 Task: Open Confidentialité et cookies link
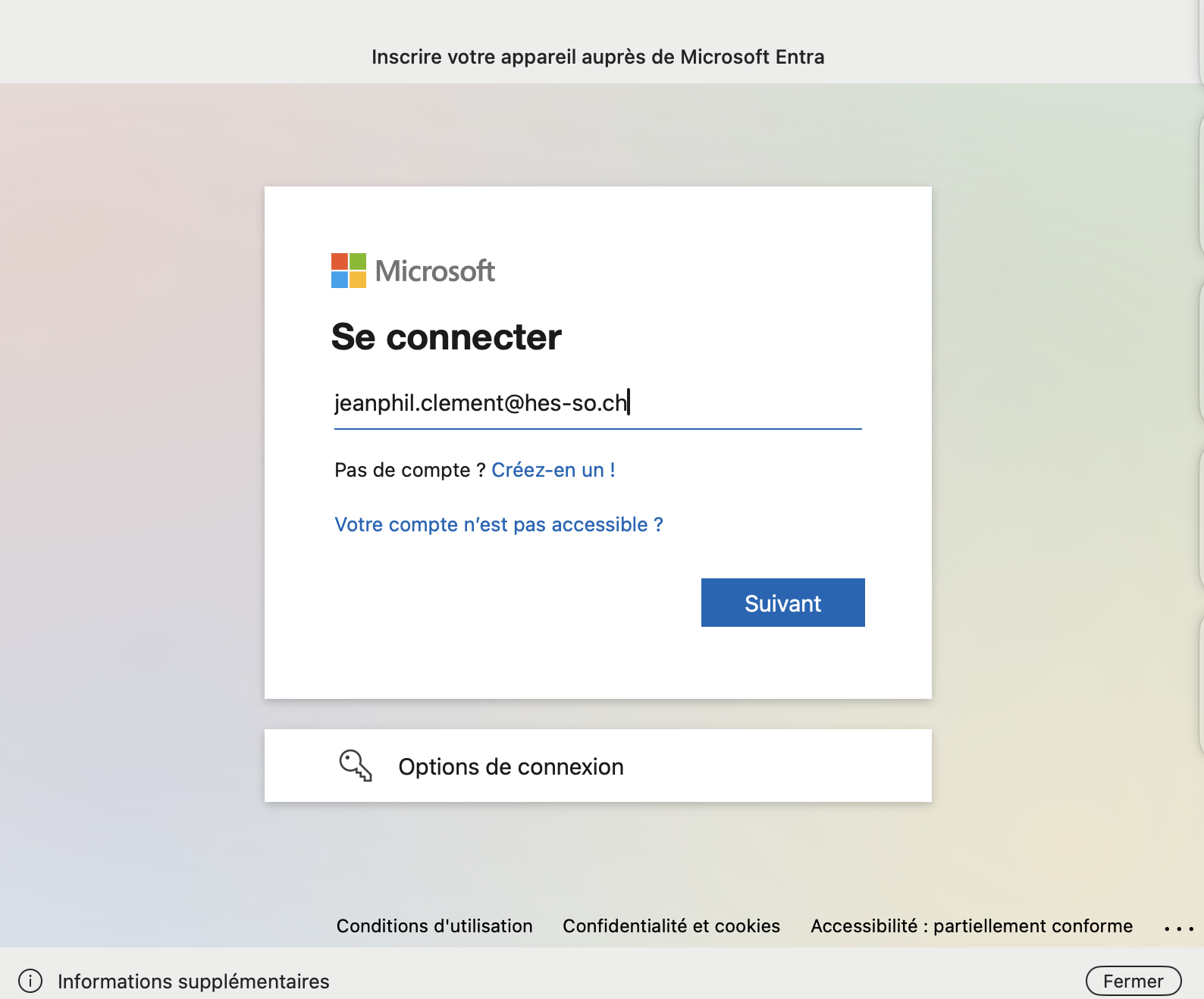(x=671, y=925)
